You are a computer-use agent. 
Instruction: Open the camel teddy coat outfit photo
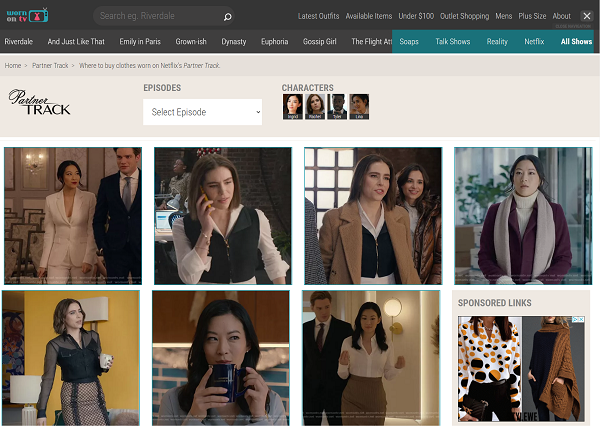click(x=373, y=216)
